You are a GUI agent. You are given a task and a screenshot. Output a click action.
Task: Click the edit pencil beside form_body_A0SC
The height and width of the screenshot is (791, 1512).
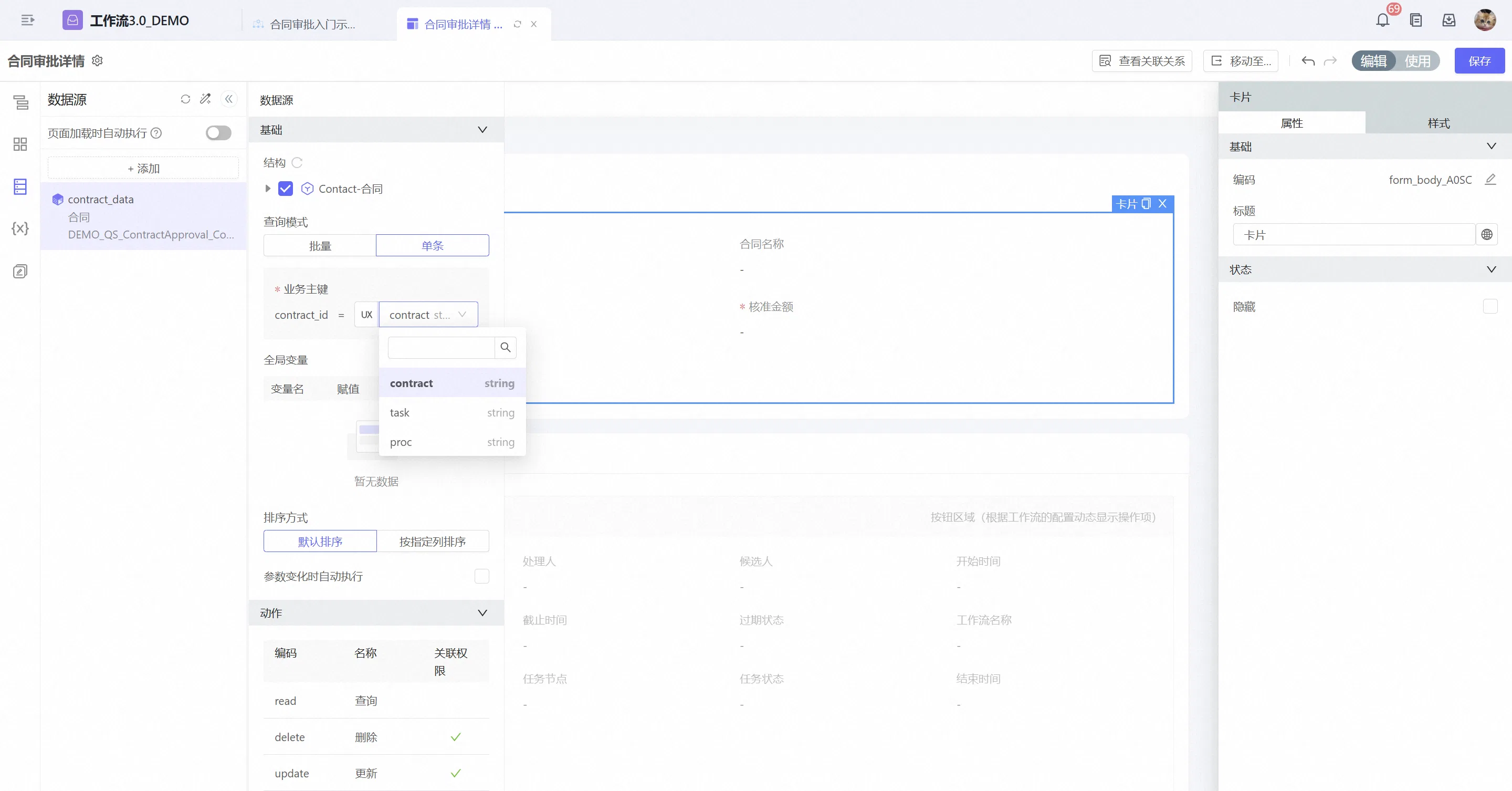[1490, 180]
